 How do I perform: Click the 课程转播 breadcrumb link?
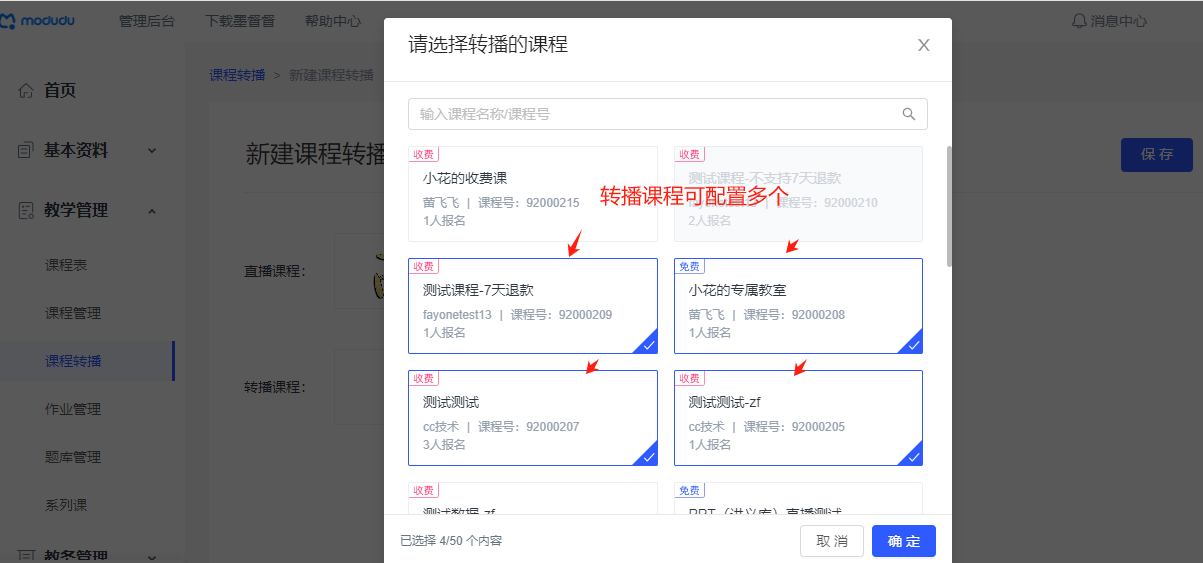[237, 75]
